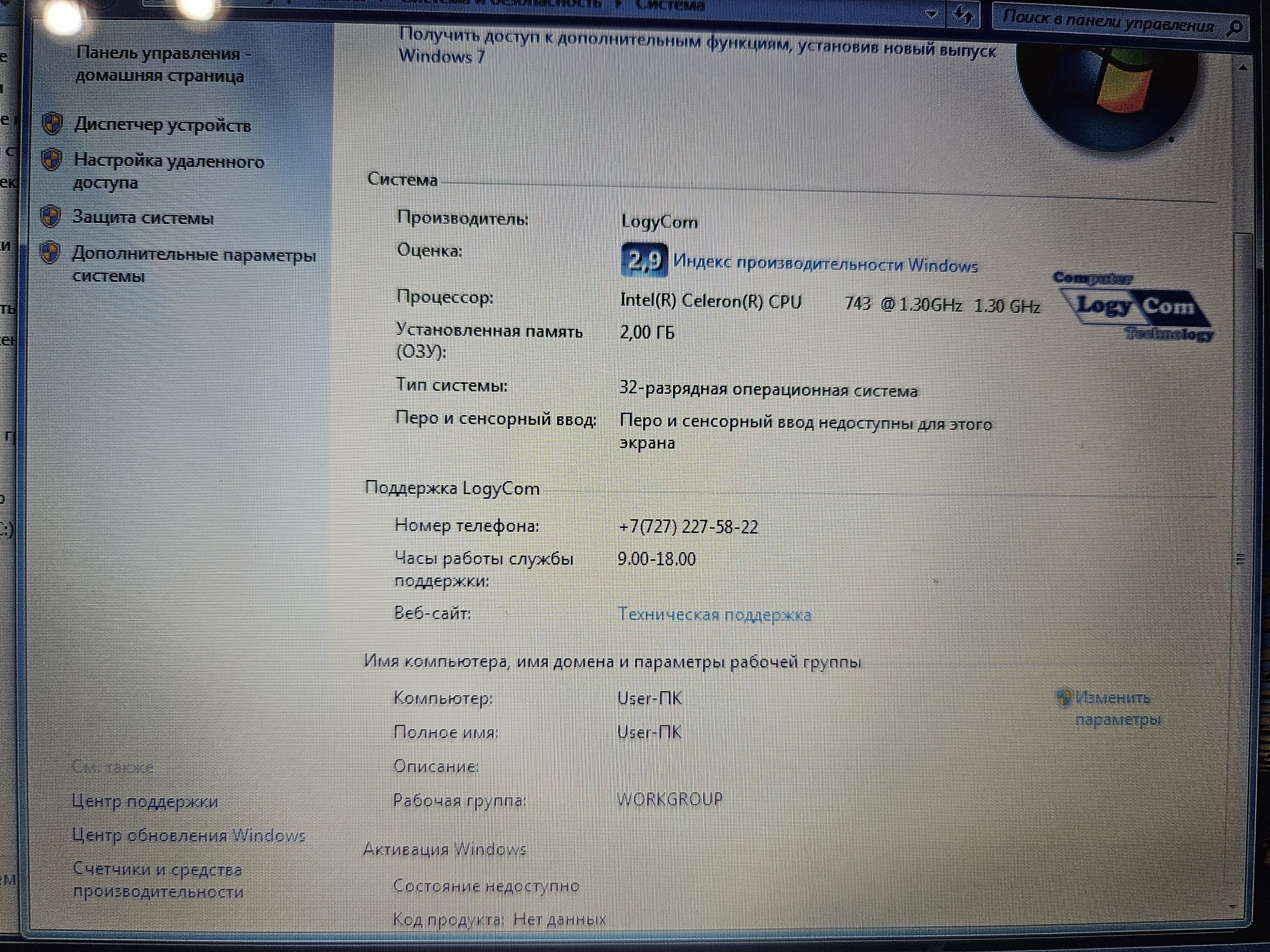This screenshot has width=1270, height=952.
Task: Click the search magnifier icon
Action: (1235, 28)
